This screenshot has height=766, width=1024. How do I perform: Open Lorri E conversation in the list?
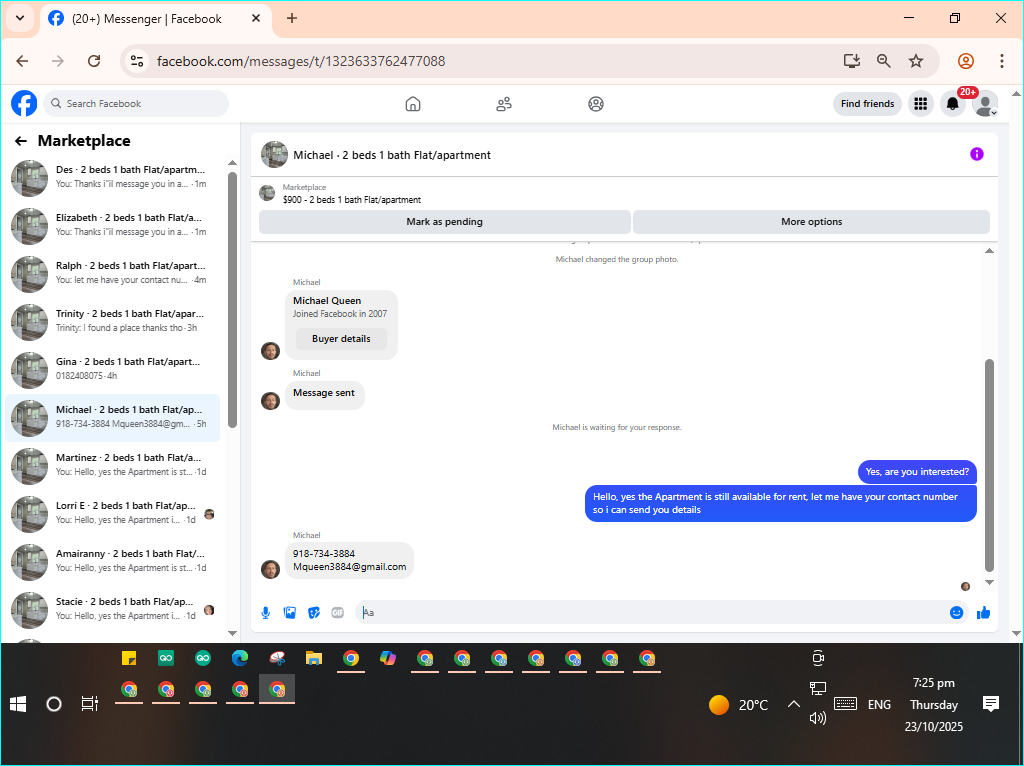[114, 513]
